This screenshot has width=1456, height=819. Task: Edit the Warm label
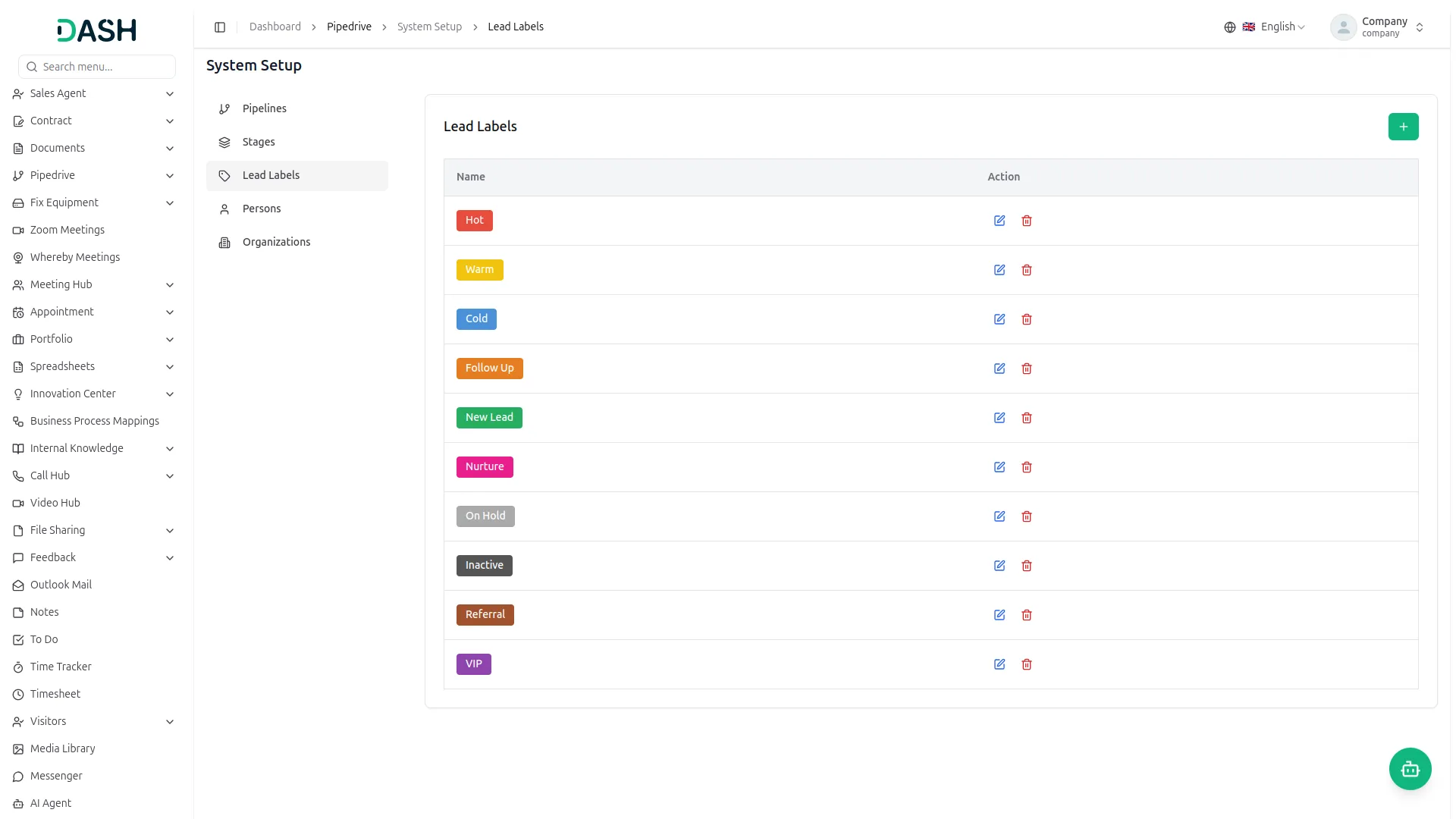[999, 270]
